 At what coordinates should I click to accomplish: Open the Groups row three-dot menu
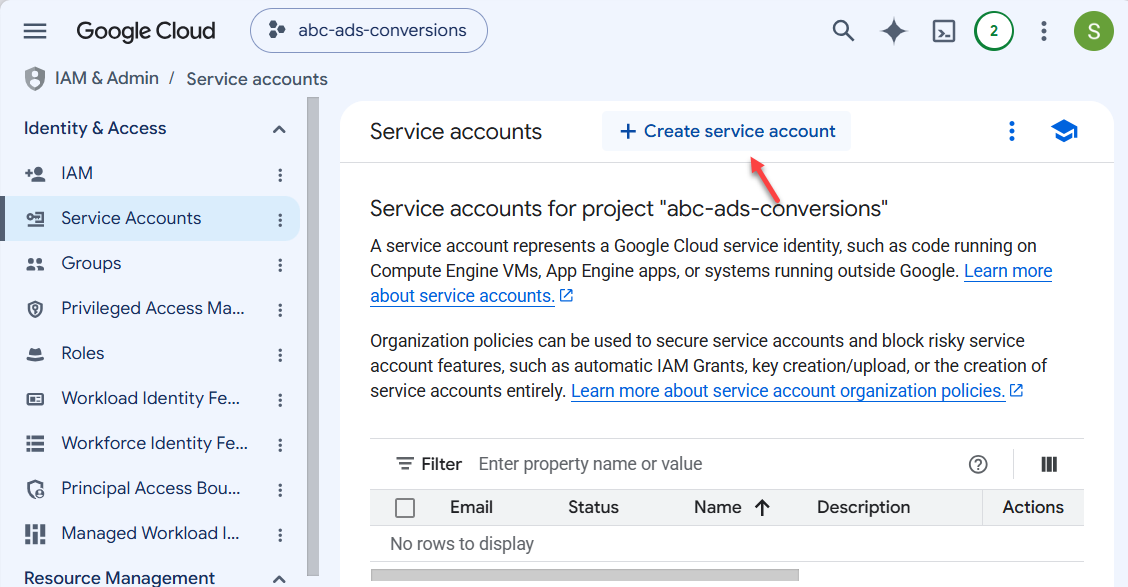[x=280, y=265]
